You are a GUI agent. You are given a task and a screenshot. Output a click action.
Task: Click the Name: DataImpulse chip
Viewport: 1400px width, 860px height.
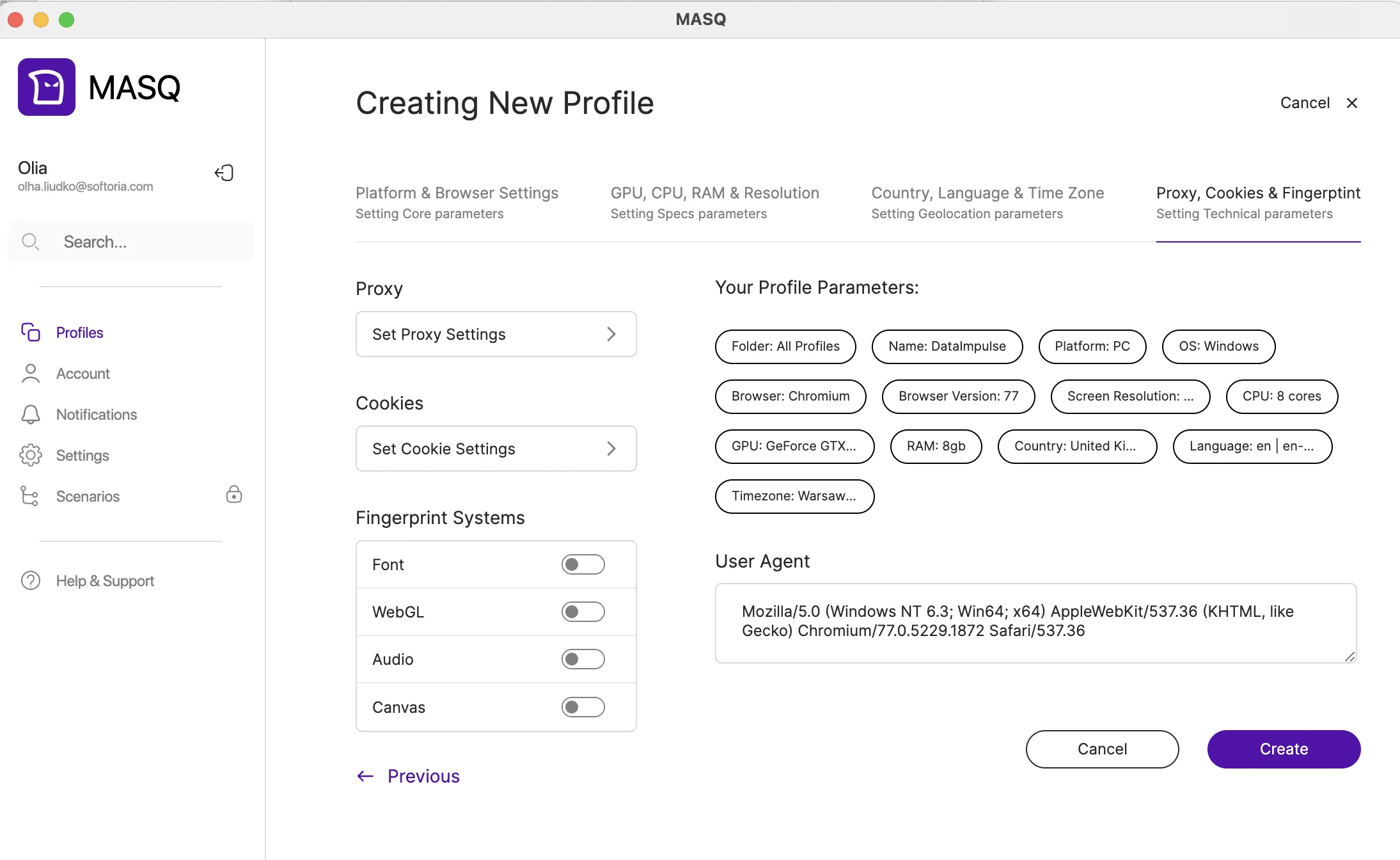point(947,346)
